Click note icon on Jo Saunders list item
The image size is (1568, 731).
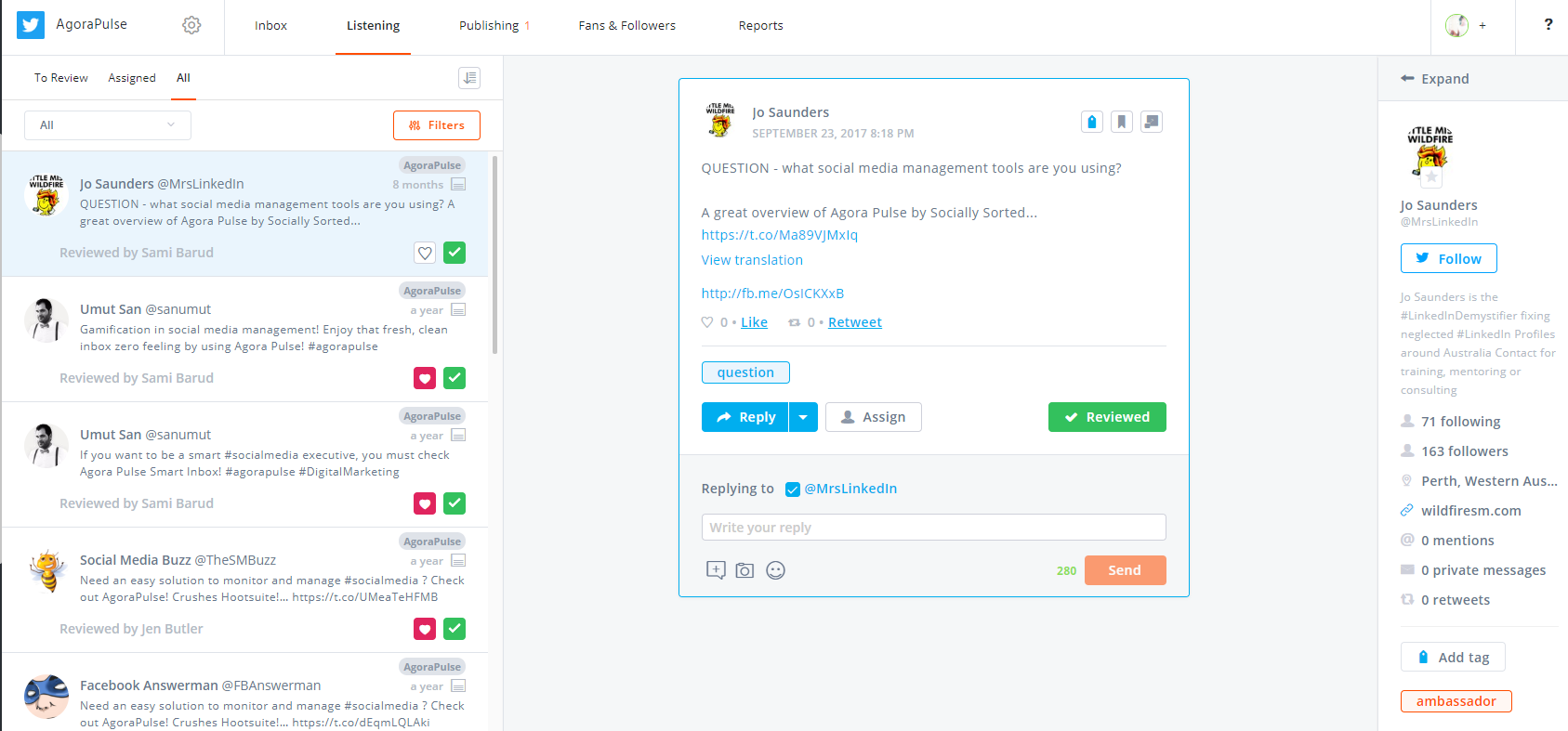[458, 185]
